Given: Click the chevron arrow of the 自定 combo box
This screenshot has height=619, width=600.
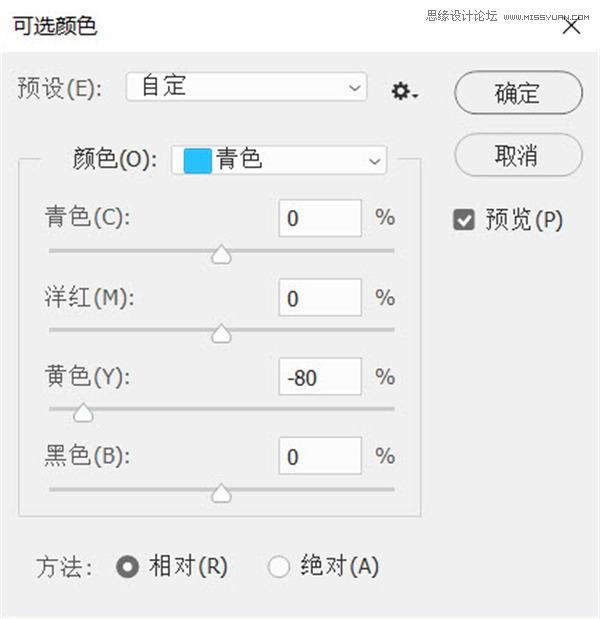Looking at the screenshot, I should coord(354,88).
